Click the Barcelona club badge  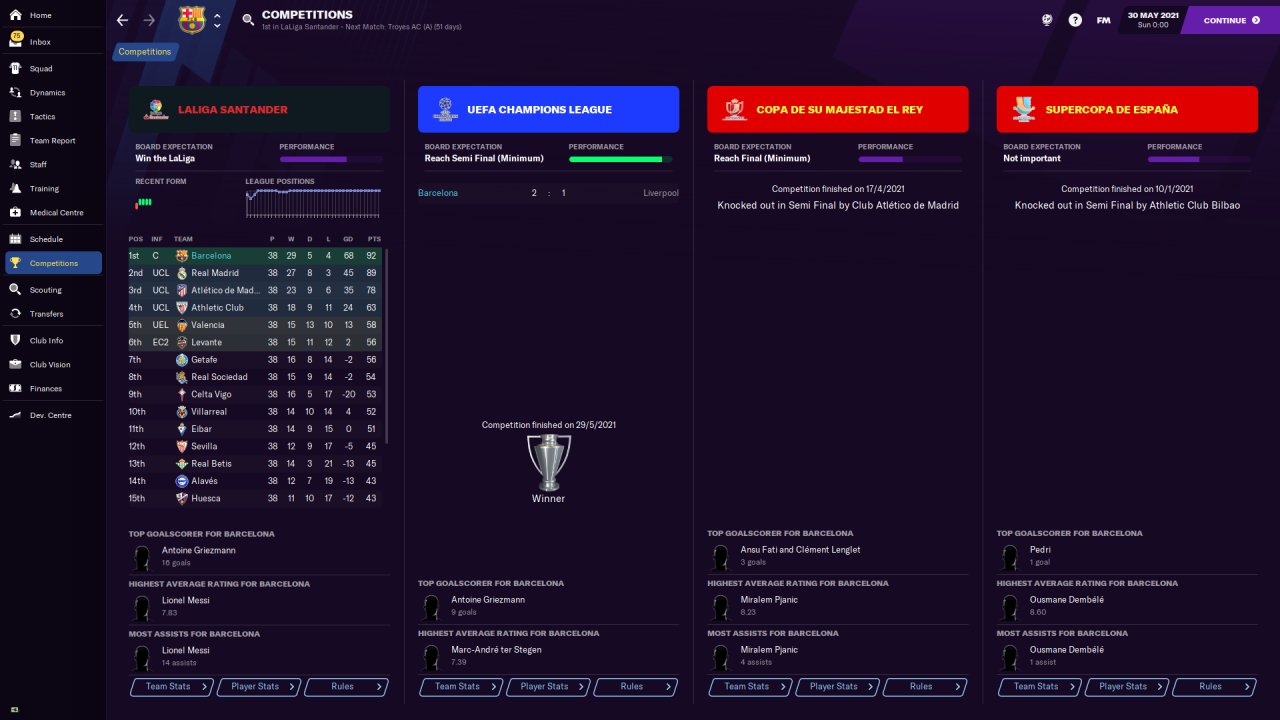pos(191,20)
